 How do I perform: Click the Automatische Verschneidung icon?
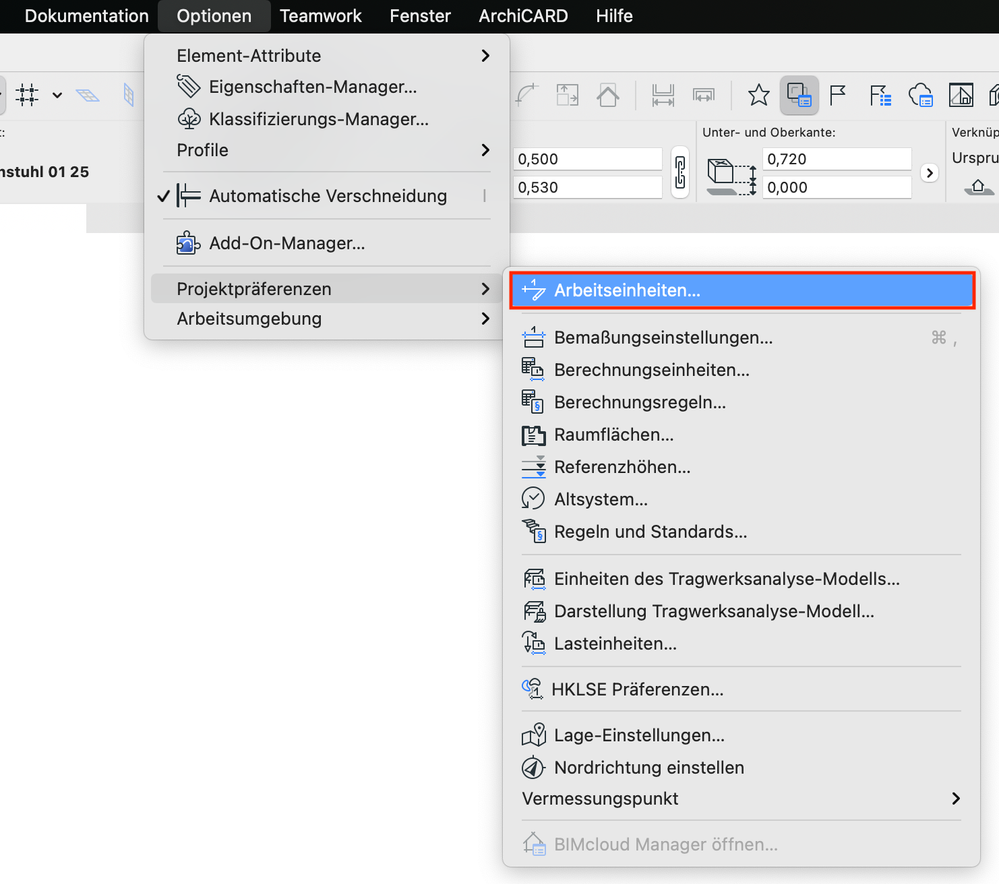[x=189, y=196]
